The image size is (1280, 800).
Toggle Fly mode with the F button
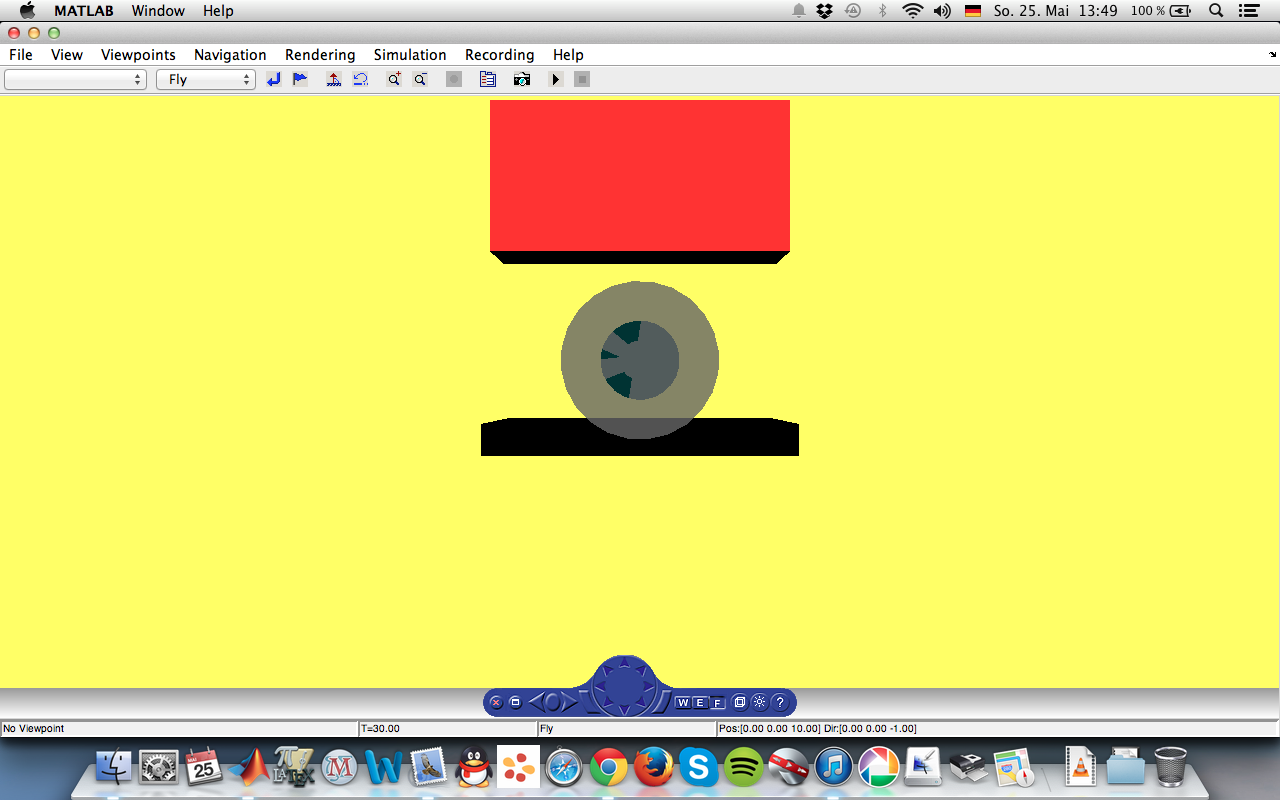coord(717,703)
